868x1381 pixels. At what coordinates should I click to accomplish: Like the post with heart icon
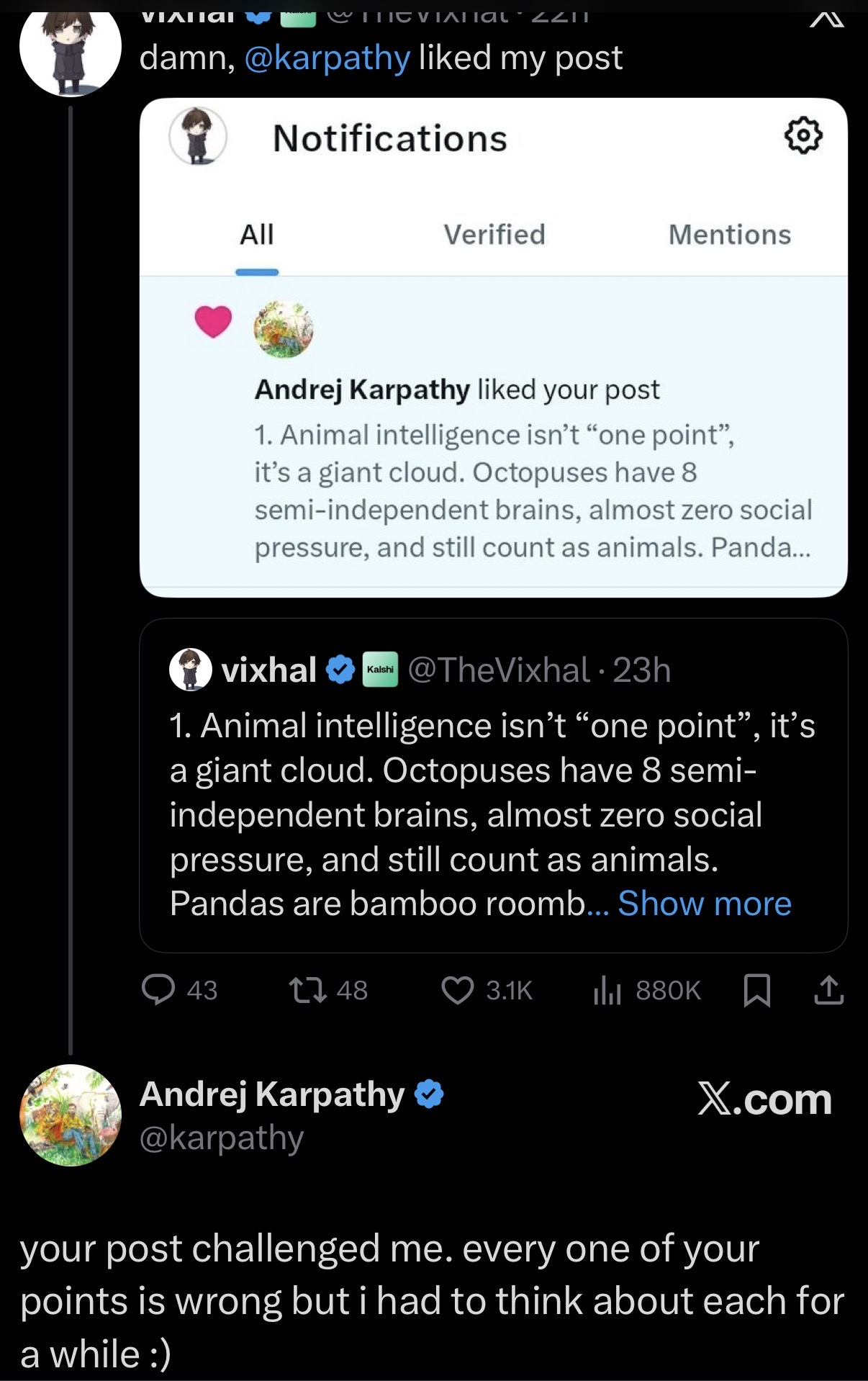click(x=457, y=990)
